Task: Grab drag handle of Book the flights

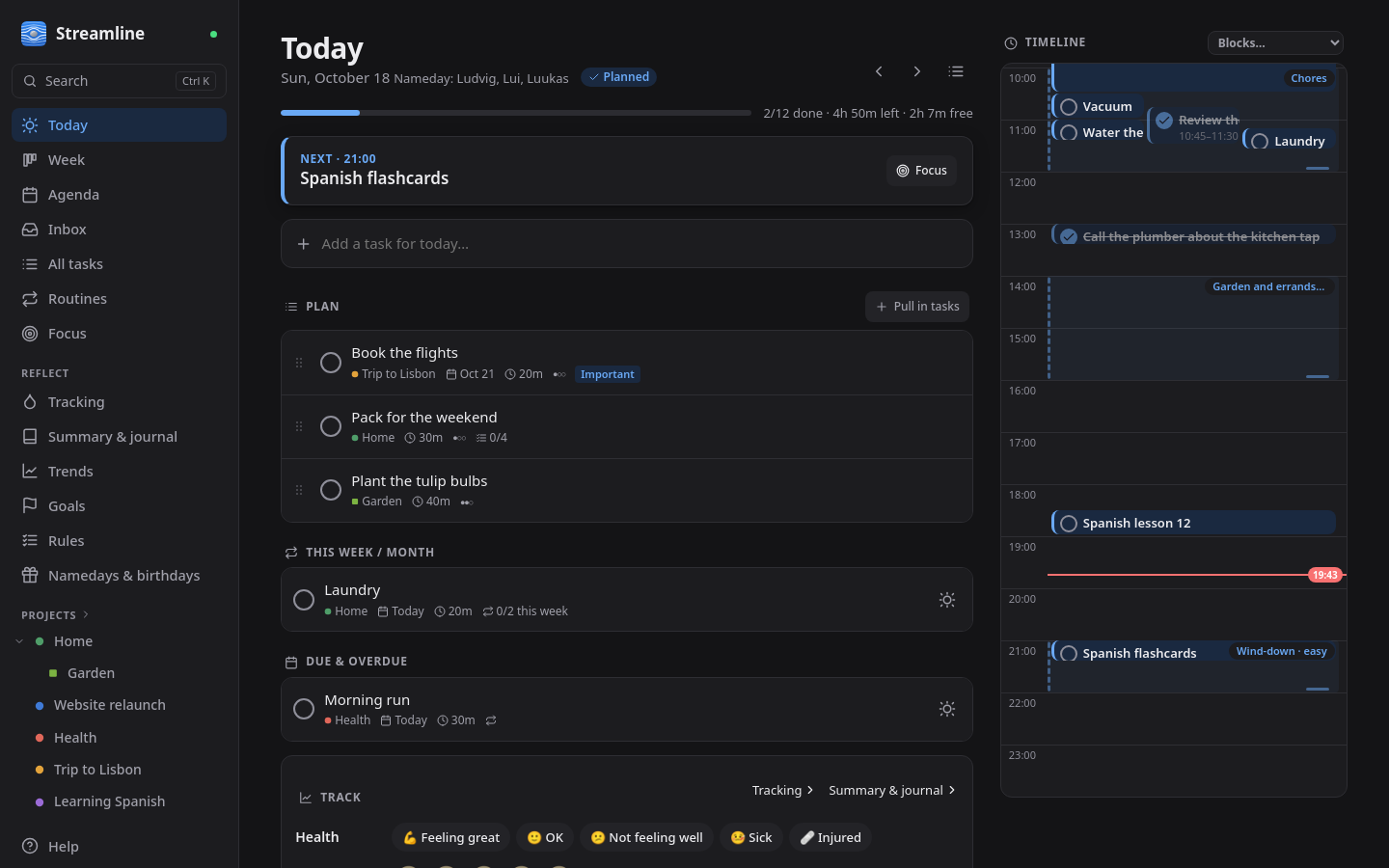Action: 299,363
